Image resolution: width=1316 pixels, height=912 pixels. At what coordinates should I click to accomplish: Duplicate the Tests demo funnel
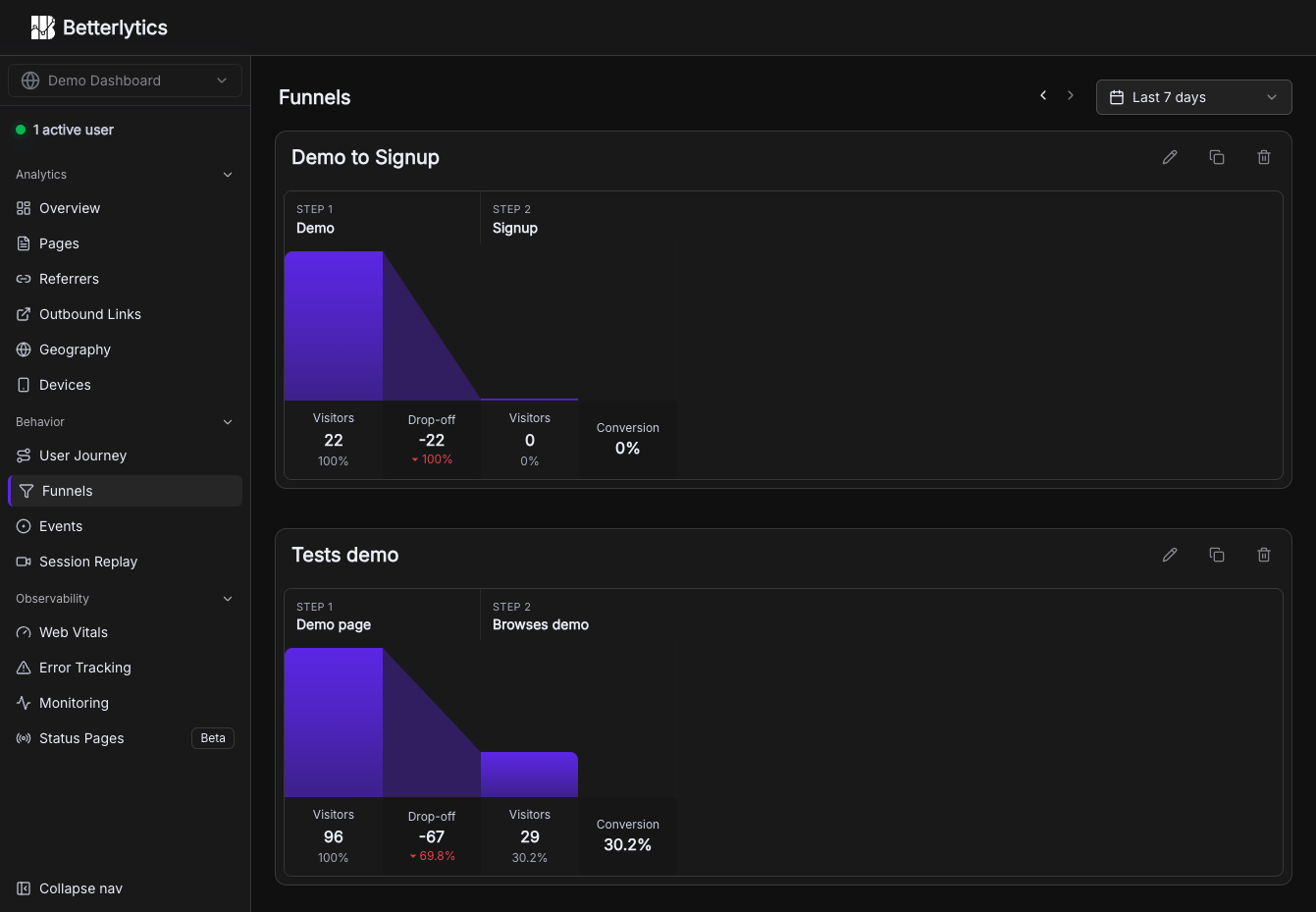1217,555
